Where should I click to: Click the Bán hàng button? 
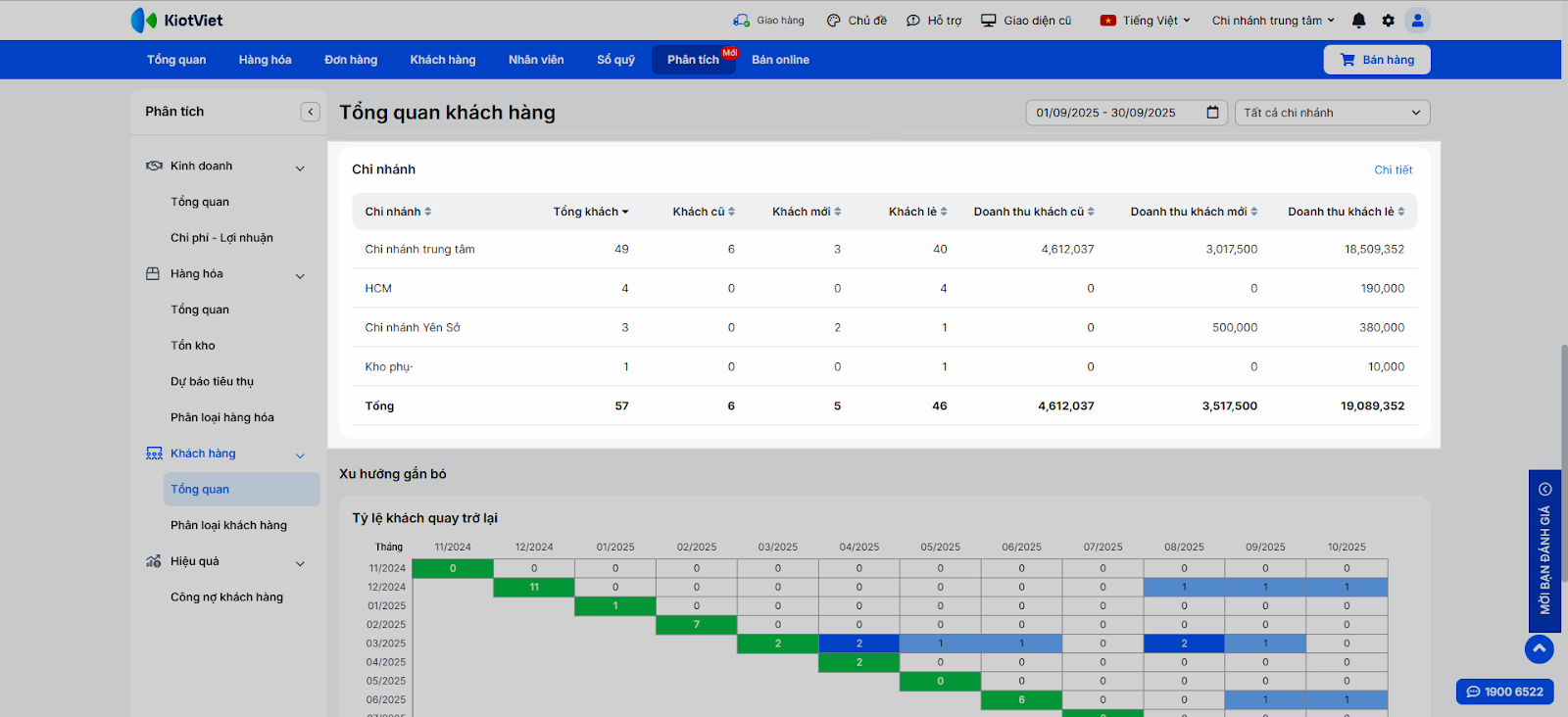pyautogui.click(x=1377, y=60)
